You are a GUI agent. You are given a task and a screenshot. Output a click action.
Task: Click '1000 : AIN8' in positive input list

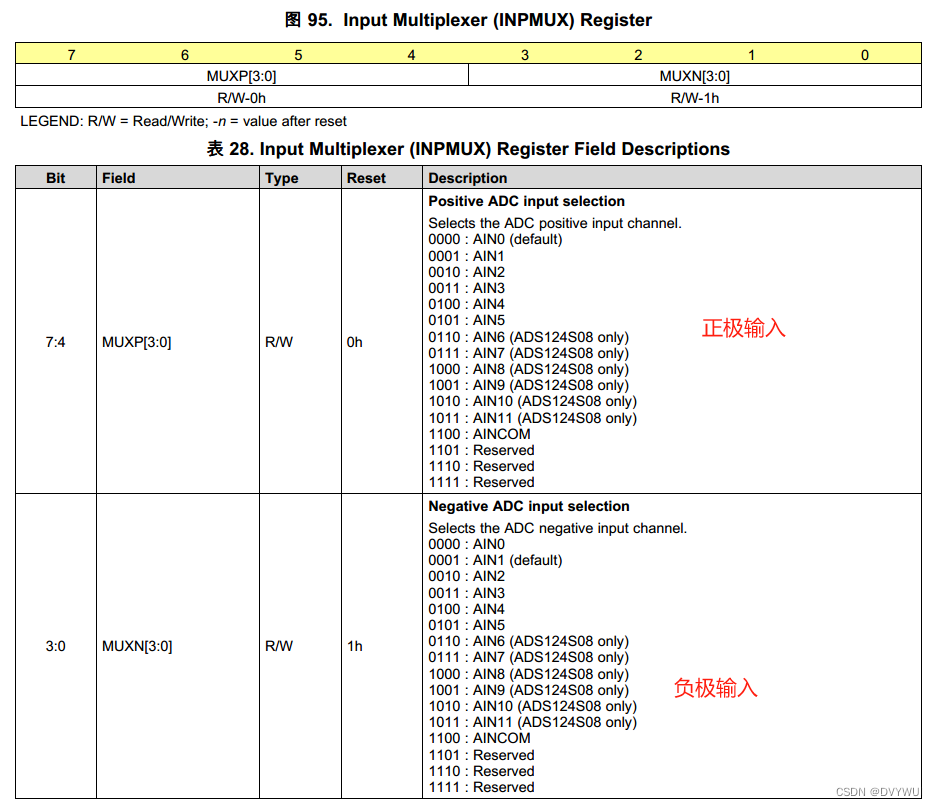coord(529,370)
